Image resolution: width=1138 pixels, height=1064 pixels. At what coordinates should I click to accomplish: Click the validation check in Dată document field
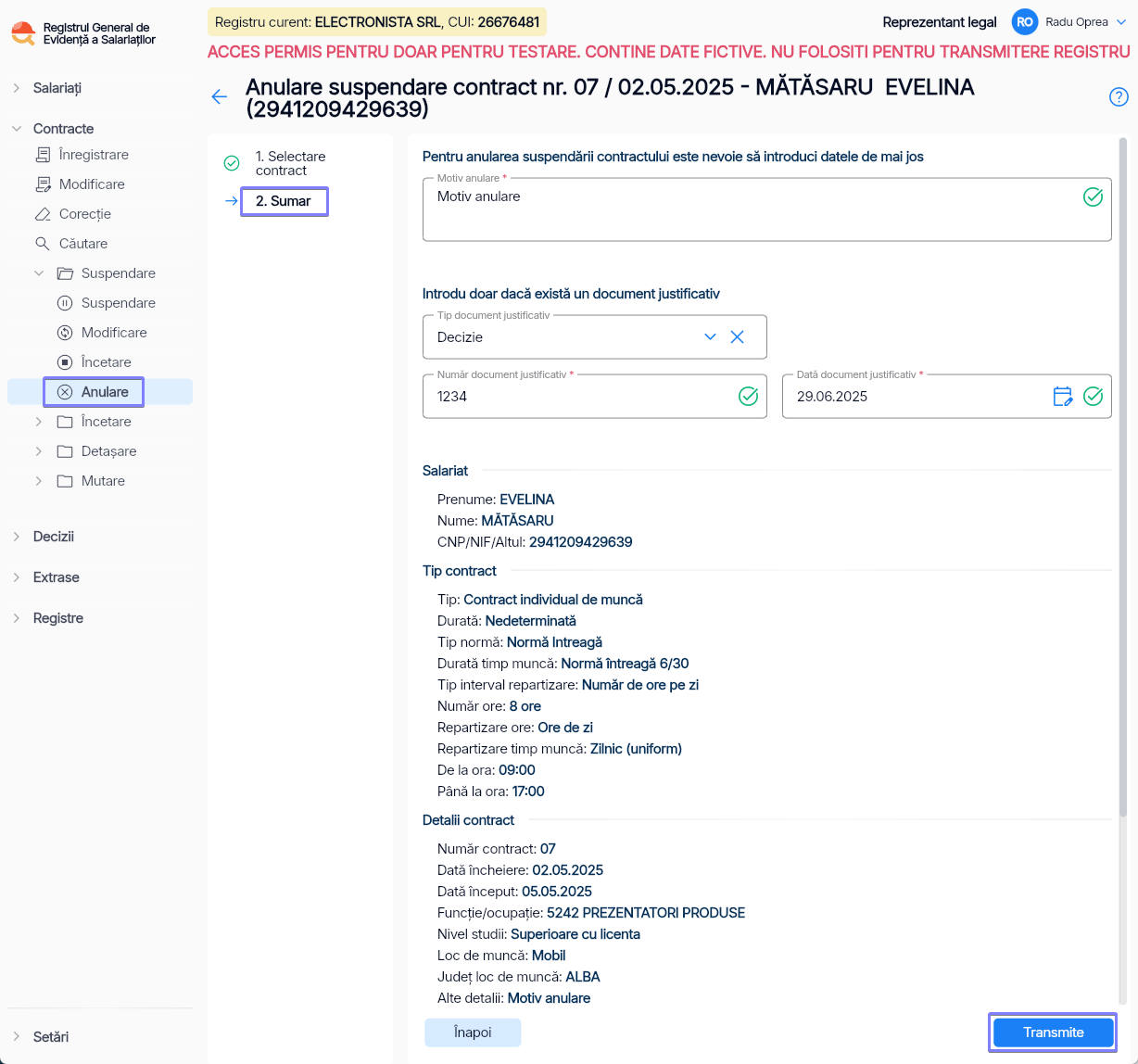[1094, 397]
